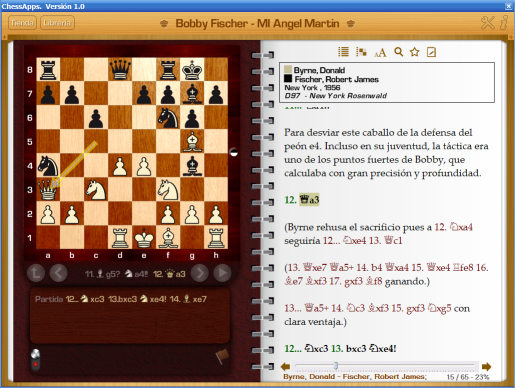
Task: Click the white bishop on f1
Action: pos(168,238)
